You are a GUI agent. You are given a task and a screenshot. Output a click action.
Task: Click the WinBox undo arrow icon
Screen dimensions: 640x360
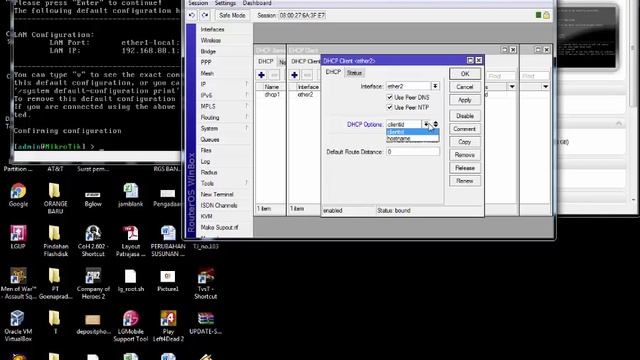point(192,16)
